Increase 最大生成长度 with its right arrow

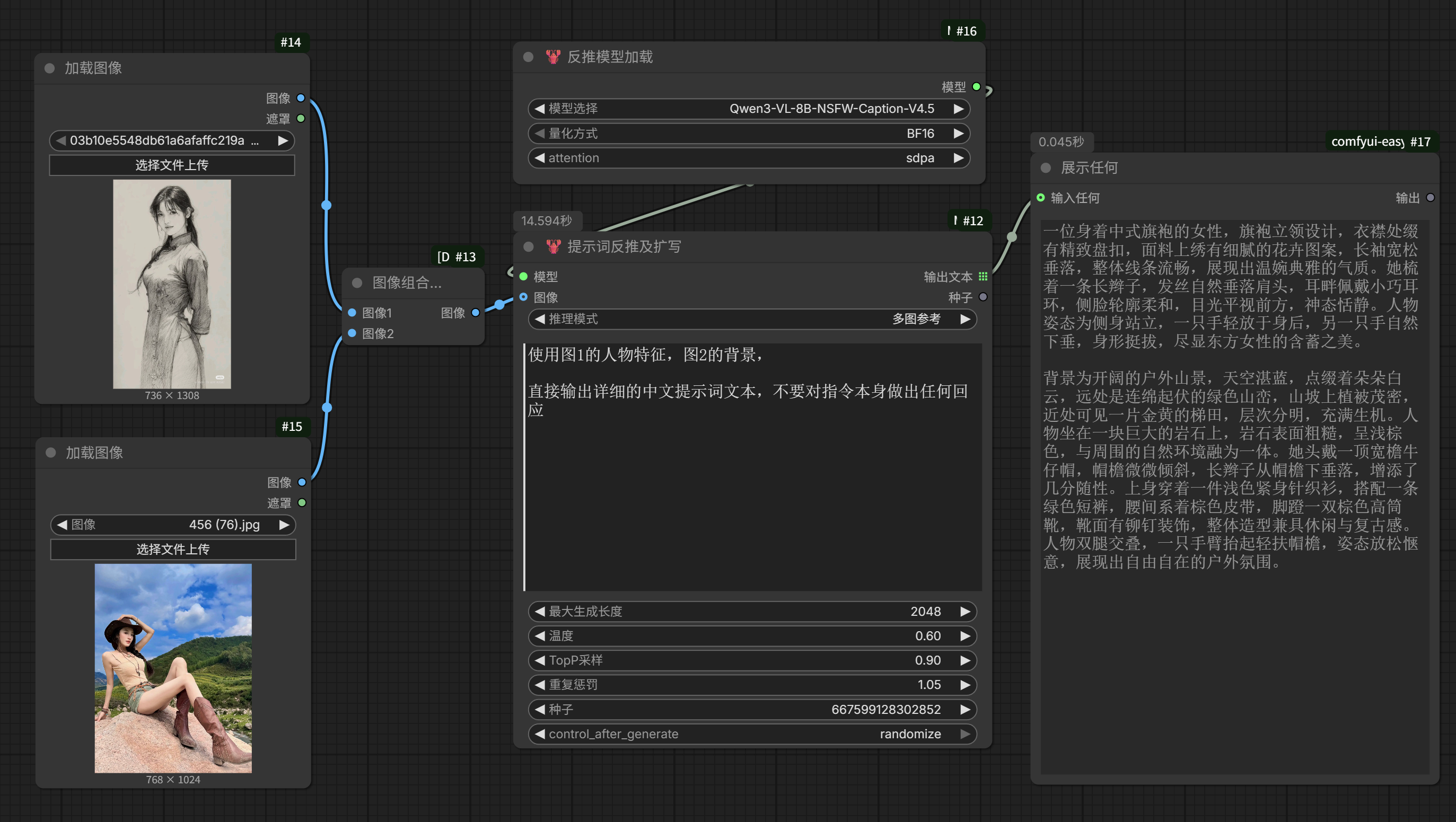[966, 611]
